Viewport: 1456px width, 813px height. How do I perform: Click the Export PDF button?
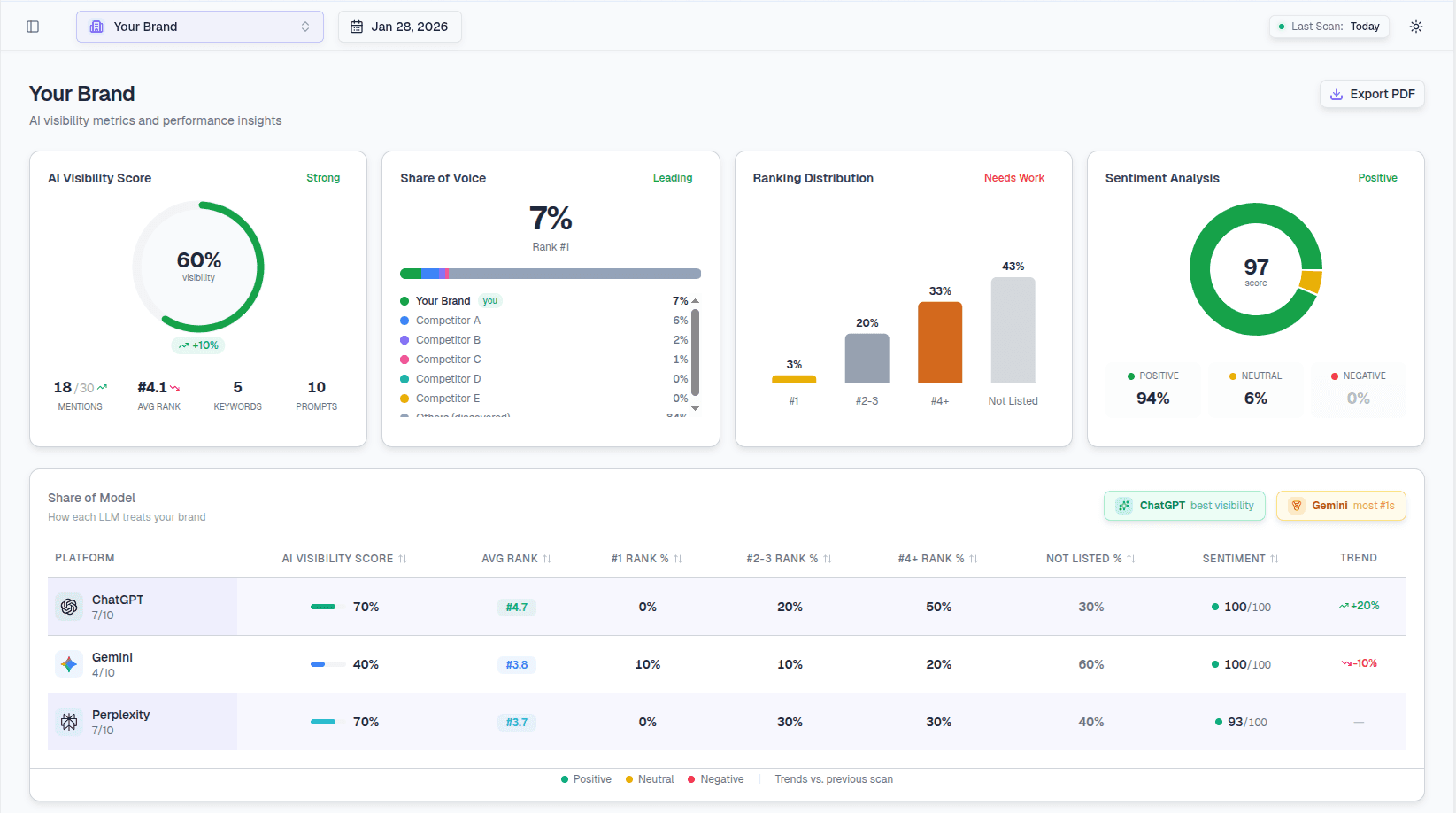pos(1372,94)
